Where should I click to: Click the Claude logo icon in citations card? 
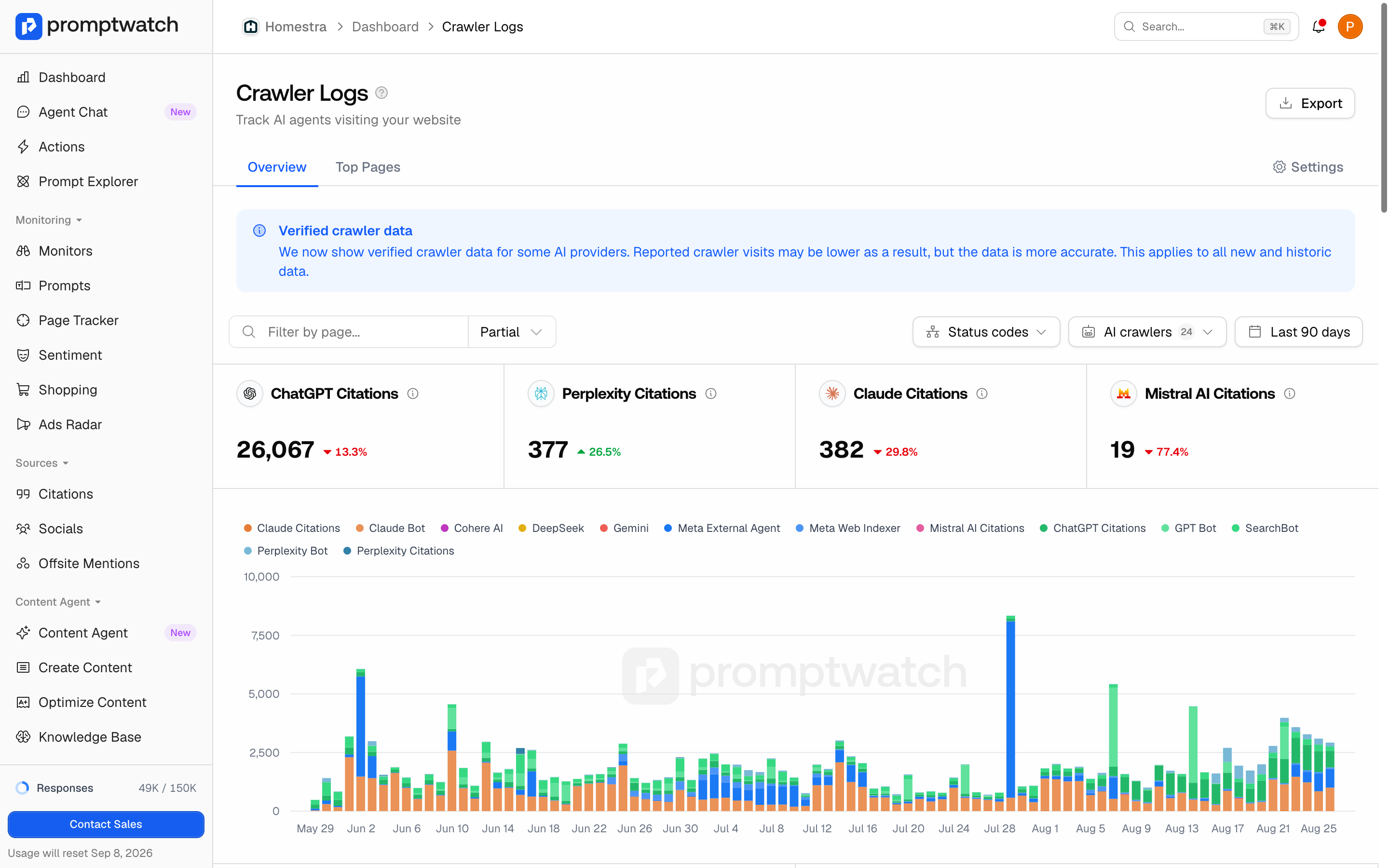coord(832,394)
